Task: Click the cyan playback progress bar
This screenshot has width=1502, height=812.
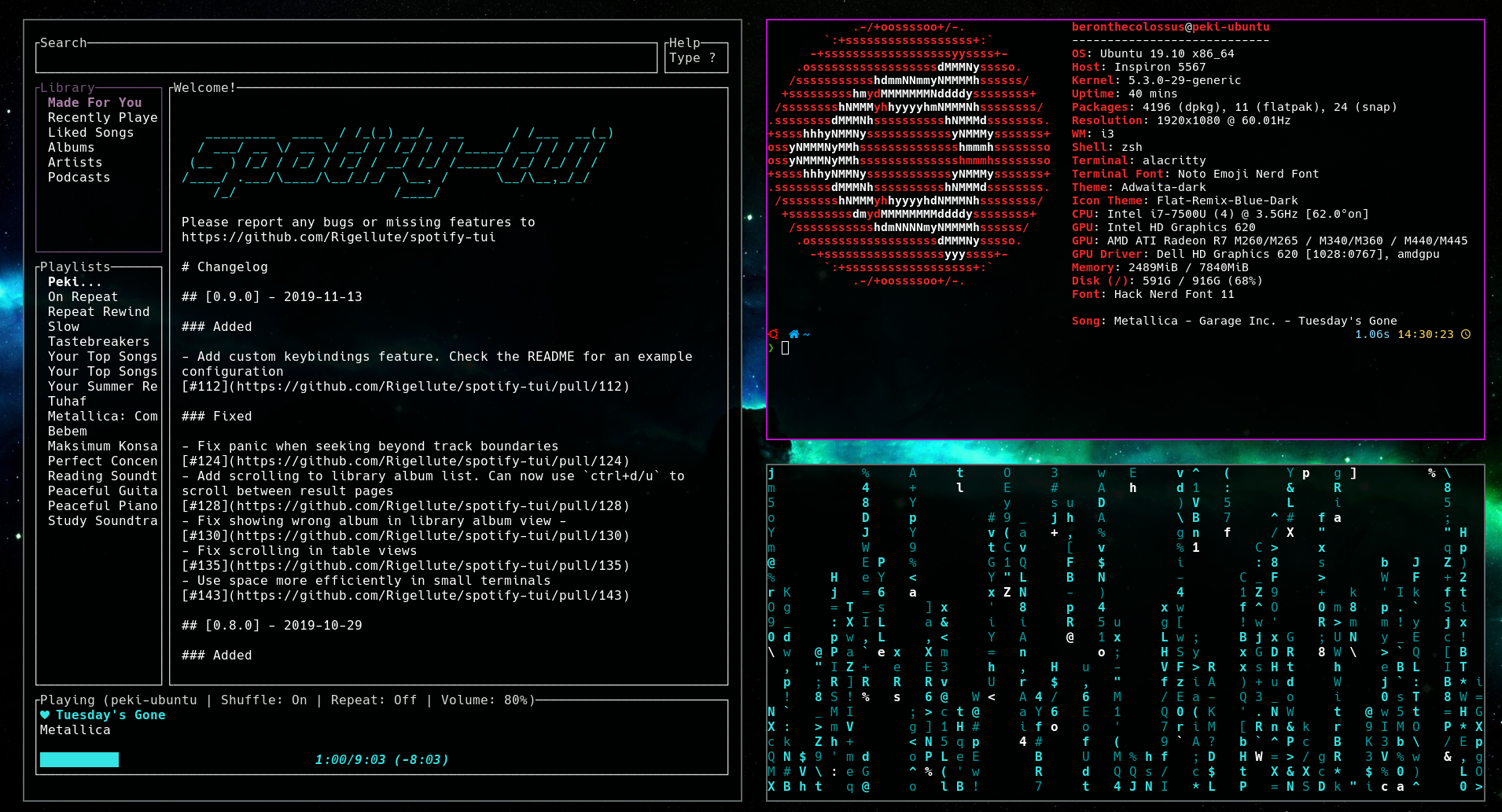Action: tap(79, 759)
